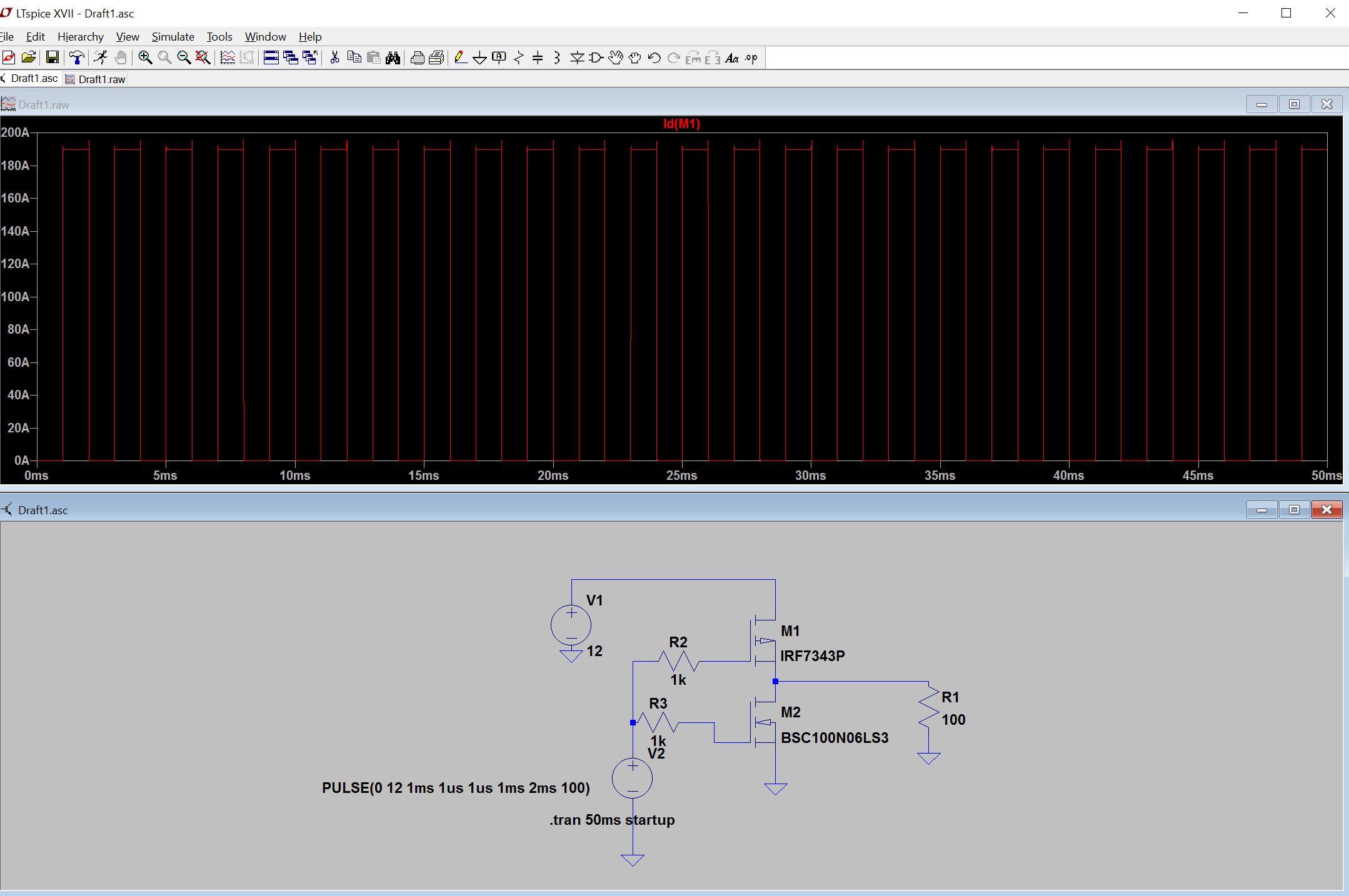
Task: Click the Id(M1) trace label
Action: pyautogui.click(x=681, y=124)
